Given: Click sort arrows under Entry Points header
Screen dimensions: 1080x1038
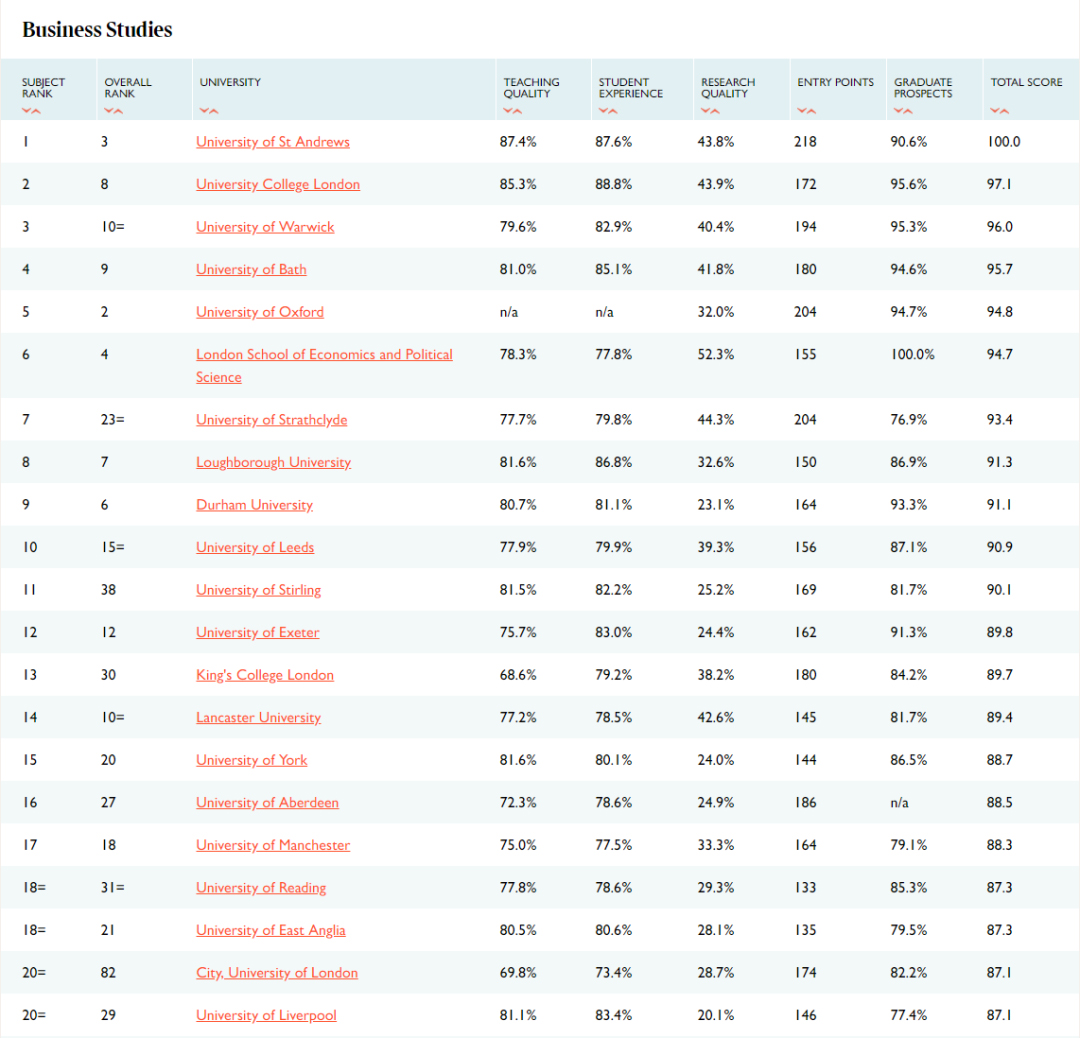Looking at the screenshot, I should point(806,111).
